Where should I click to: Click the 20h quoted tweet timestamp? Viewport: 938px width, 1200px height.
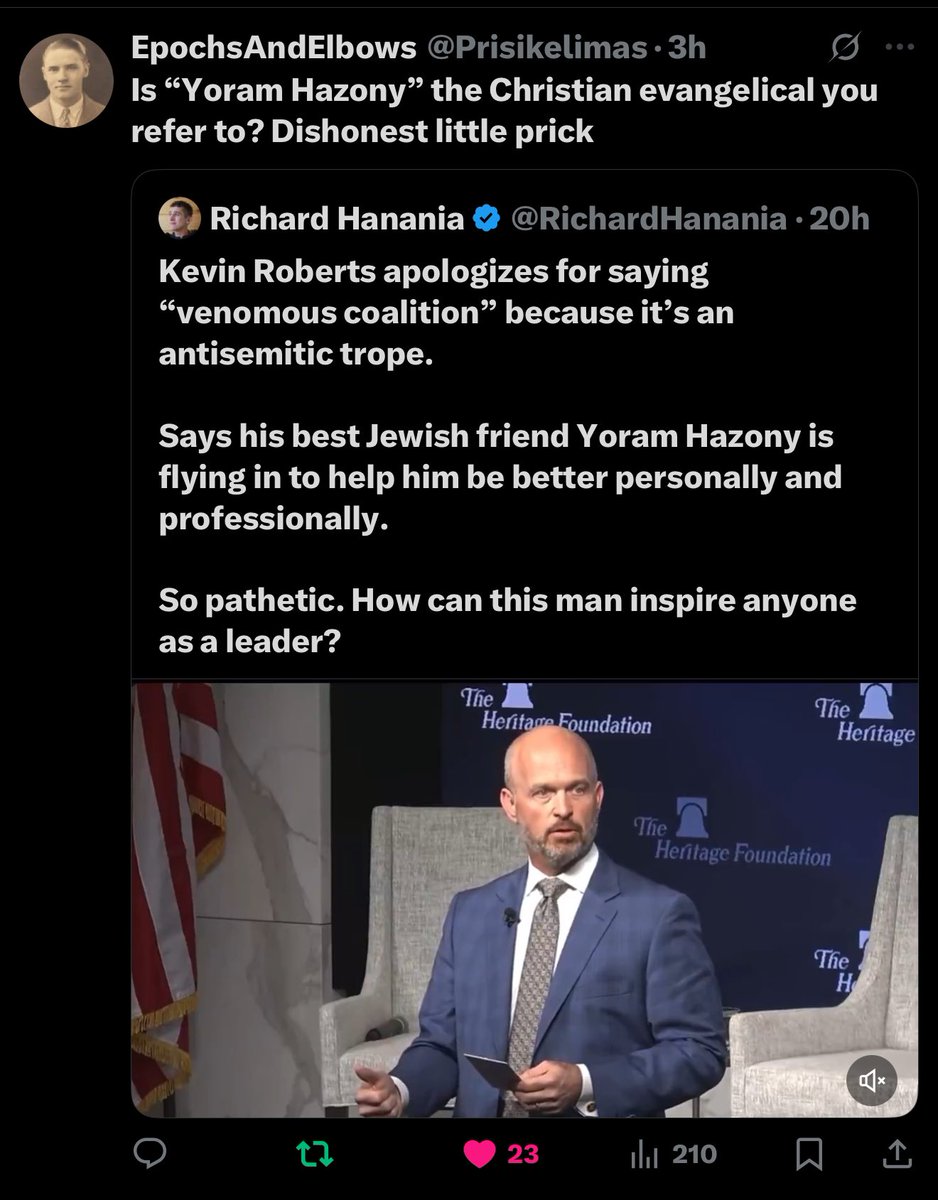point(840,219)
